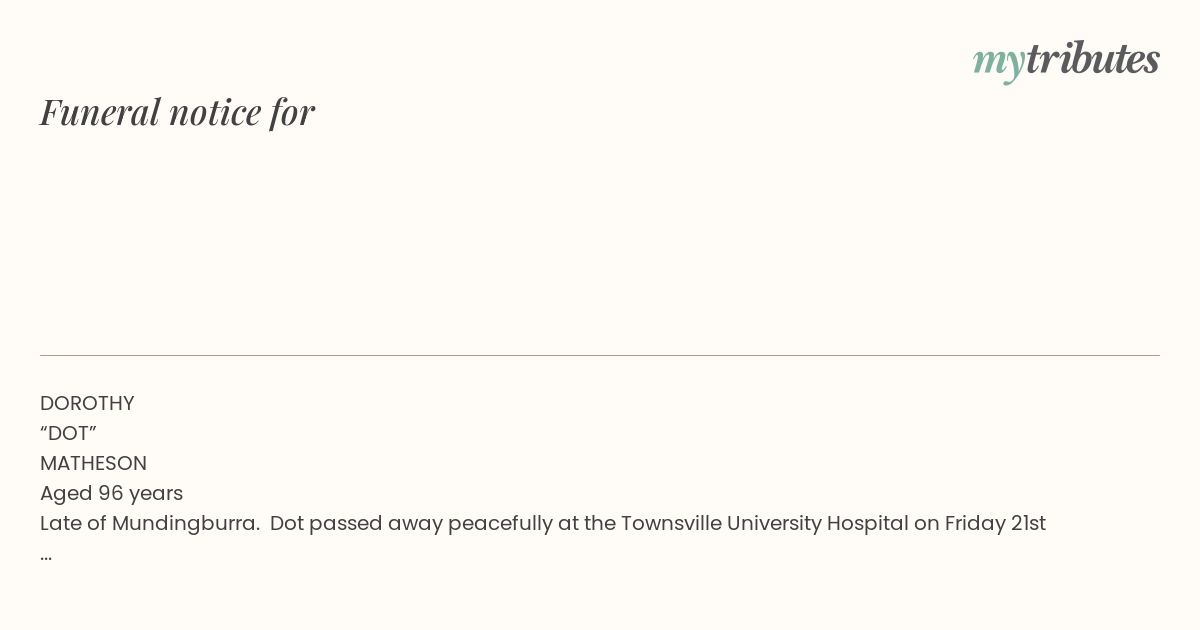Viewport: 1200px width, 630px height.
Task: Click the word "Funeral" in the heading
Action: (x=100, y=112)
